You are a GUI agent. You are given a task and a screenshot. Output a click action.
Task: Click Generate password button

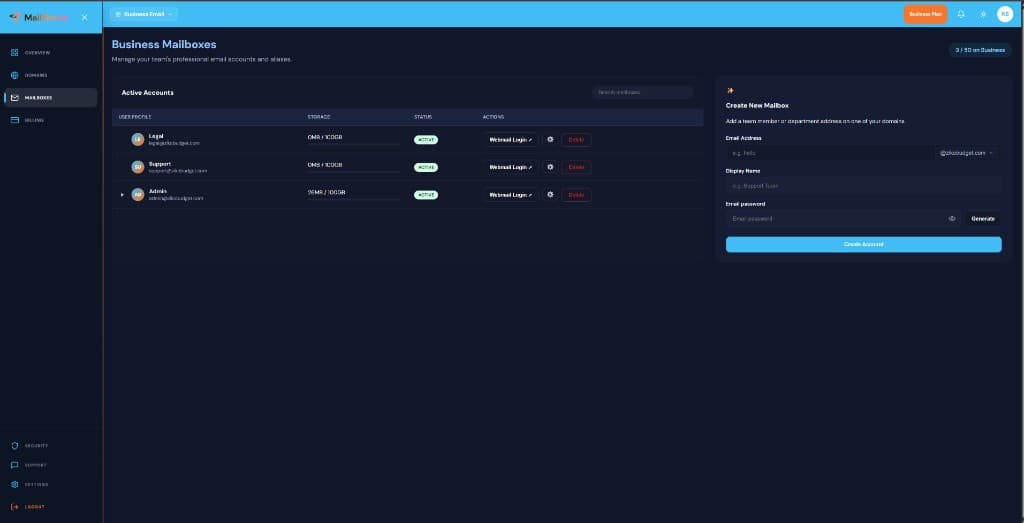coord(983,219)
